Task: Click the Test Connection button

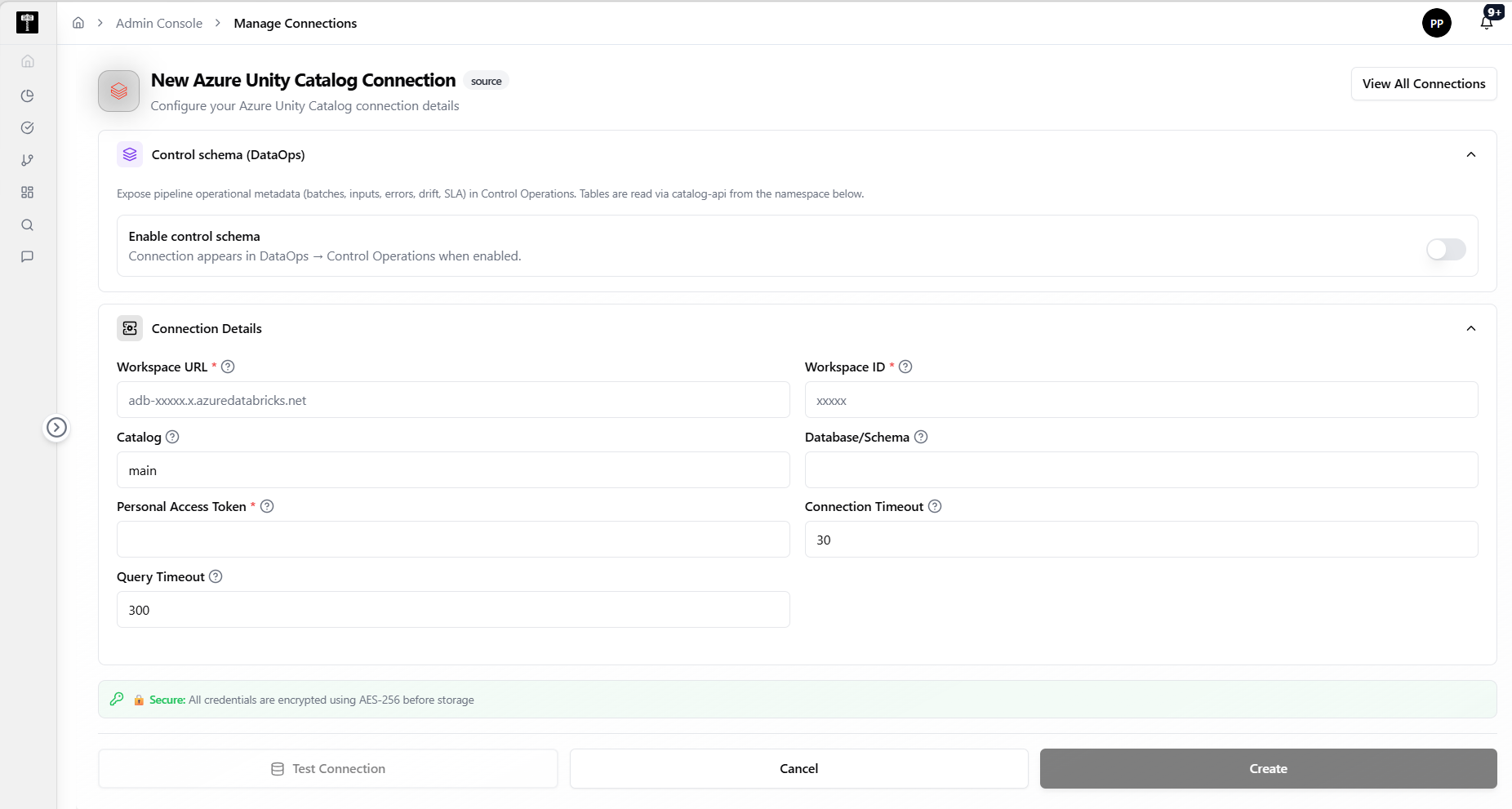Action: pyautogui.click(x=328, y=769)
